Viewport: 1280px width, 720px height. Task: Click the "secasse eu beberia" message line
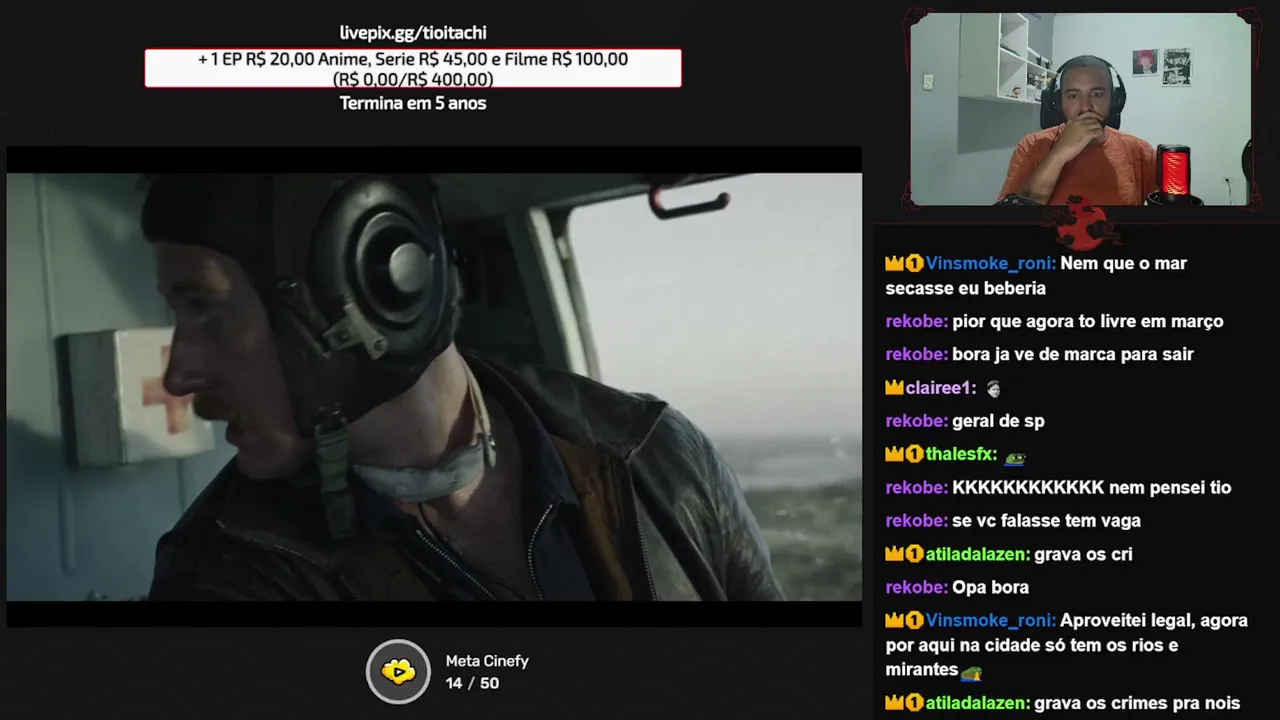click(965, 288)
